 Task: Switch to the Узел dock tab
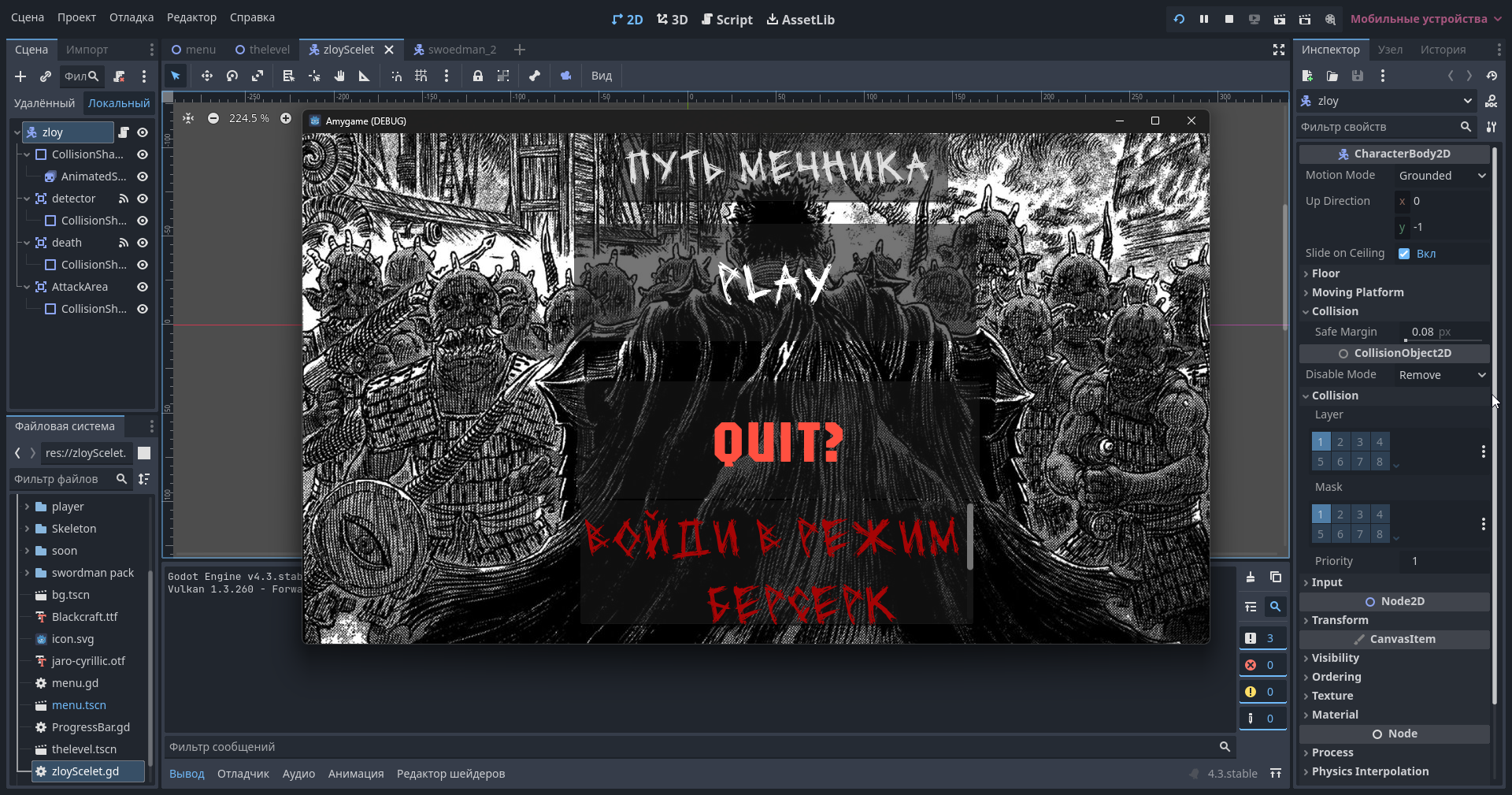(x=1390, y=50)
